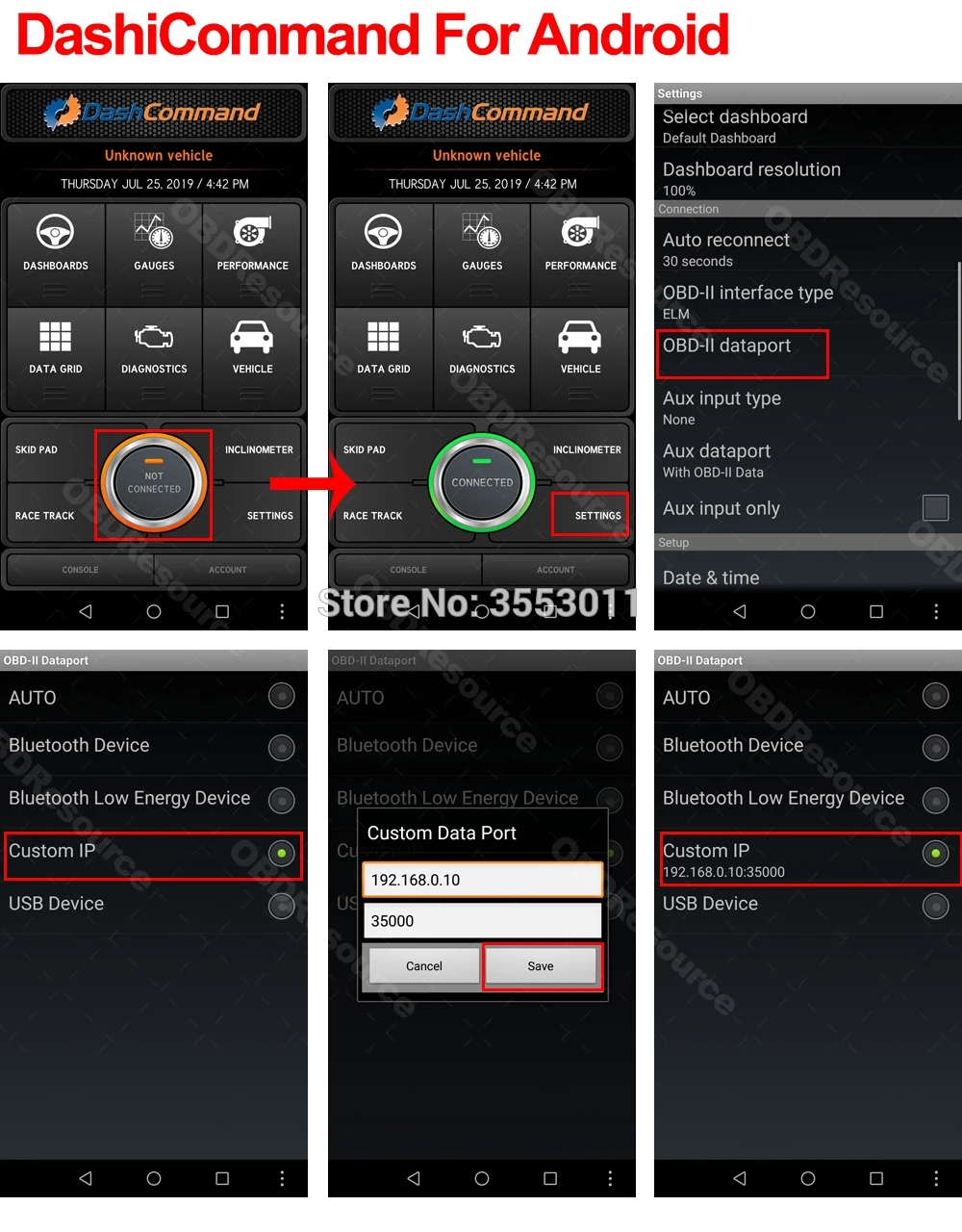Click the Settings screen vertical scrollbar
The image size is (962, 1232).
(x=959, y=341)
